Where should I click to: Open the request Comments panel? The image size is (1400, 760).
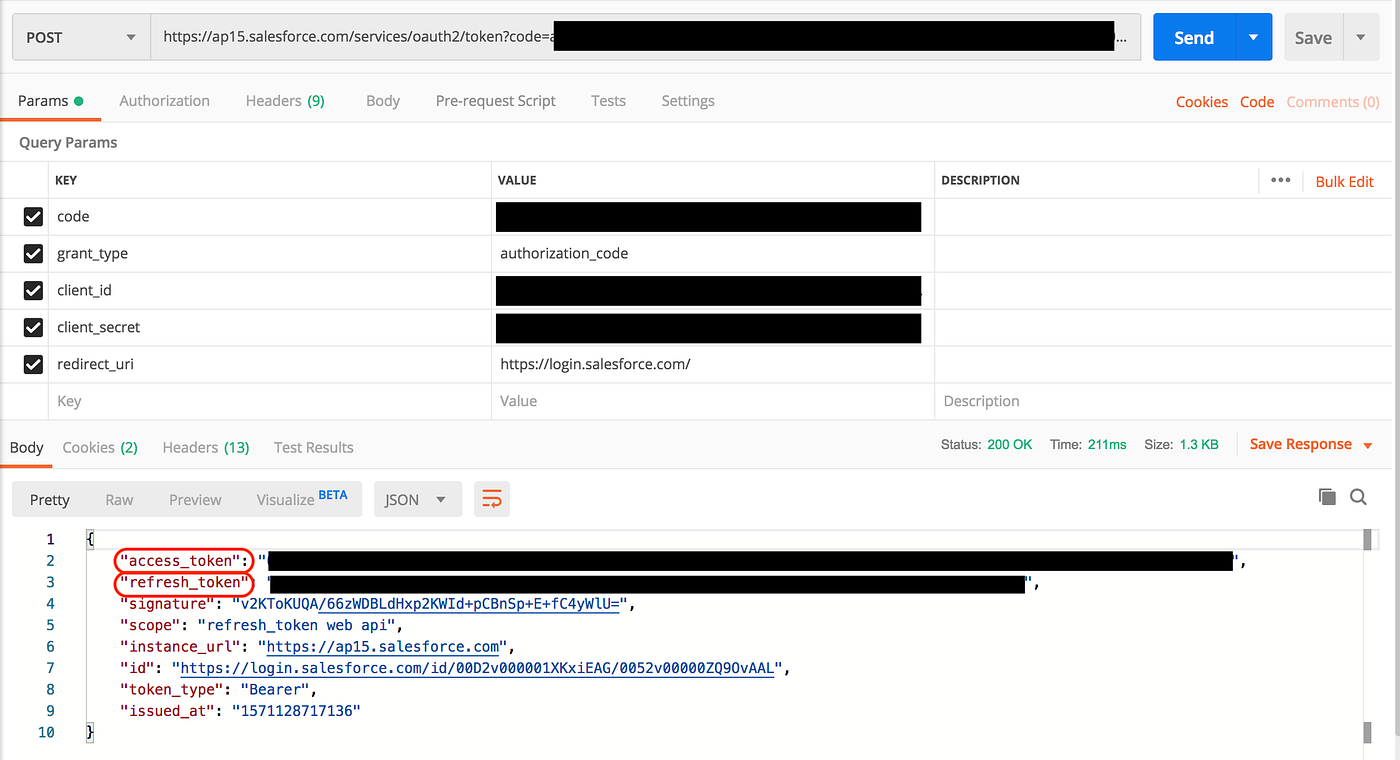pyautogui.click(x=1332, y=101)
